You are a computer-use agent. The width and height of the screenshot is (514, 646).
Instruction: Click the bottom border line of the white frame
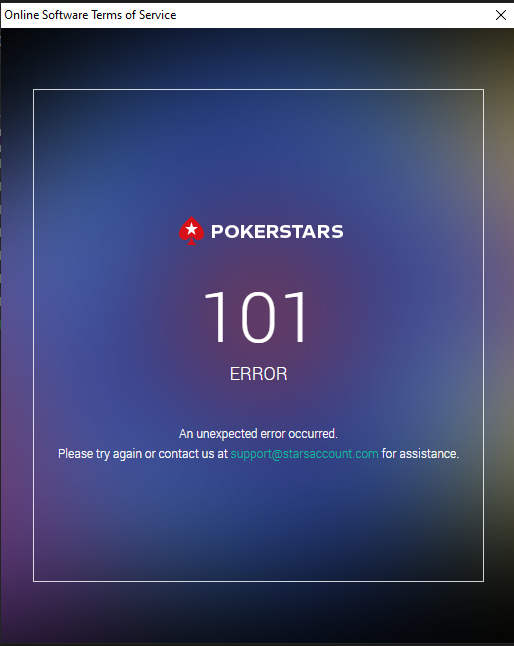(258, 581)
